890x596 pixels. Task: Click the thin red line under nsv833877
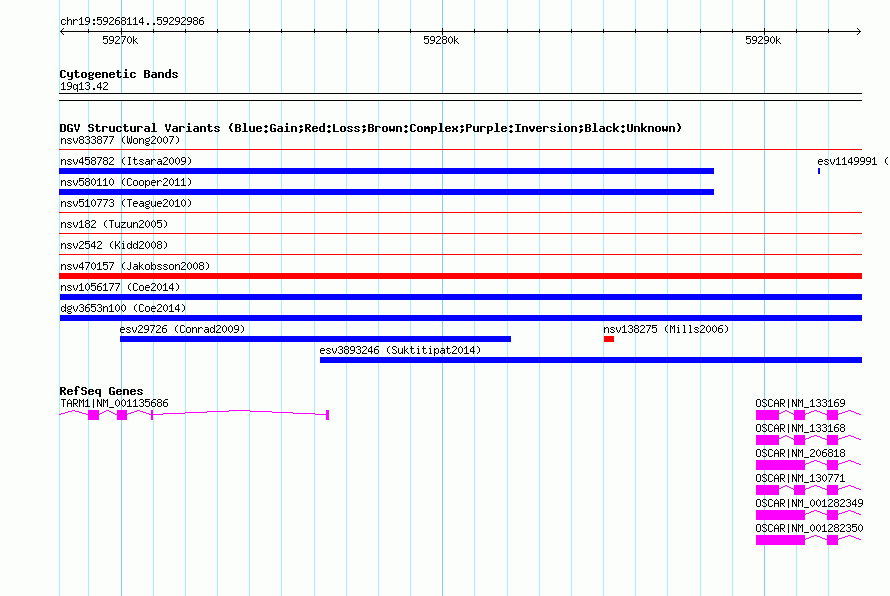[461, 150]
